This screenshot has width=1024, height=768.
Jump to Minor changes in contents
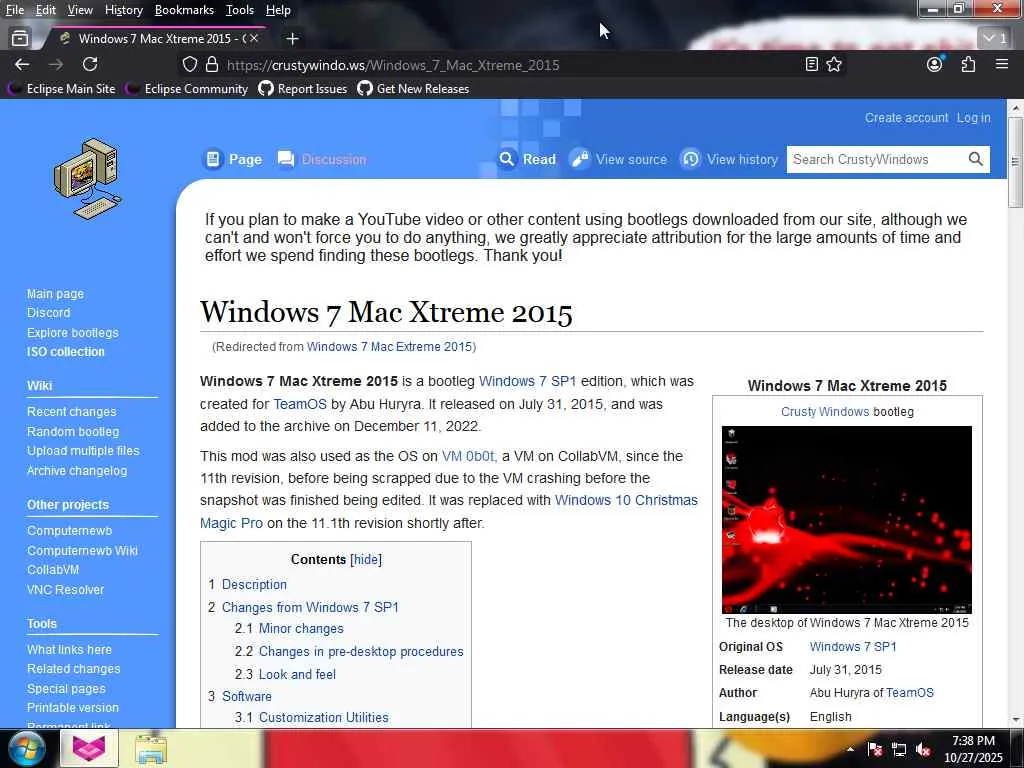point(301,629)
